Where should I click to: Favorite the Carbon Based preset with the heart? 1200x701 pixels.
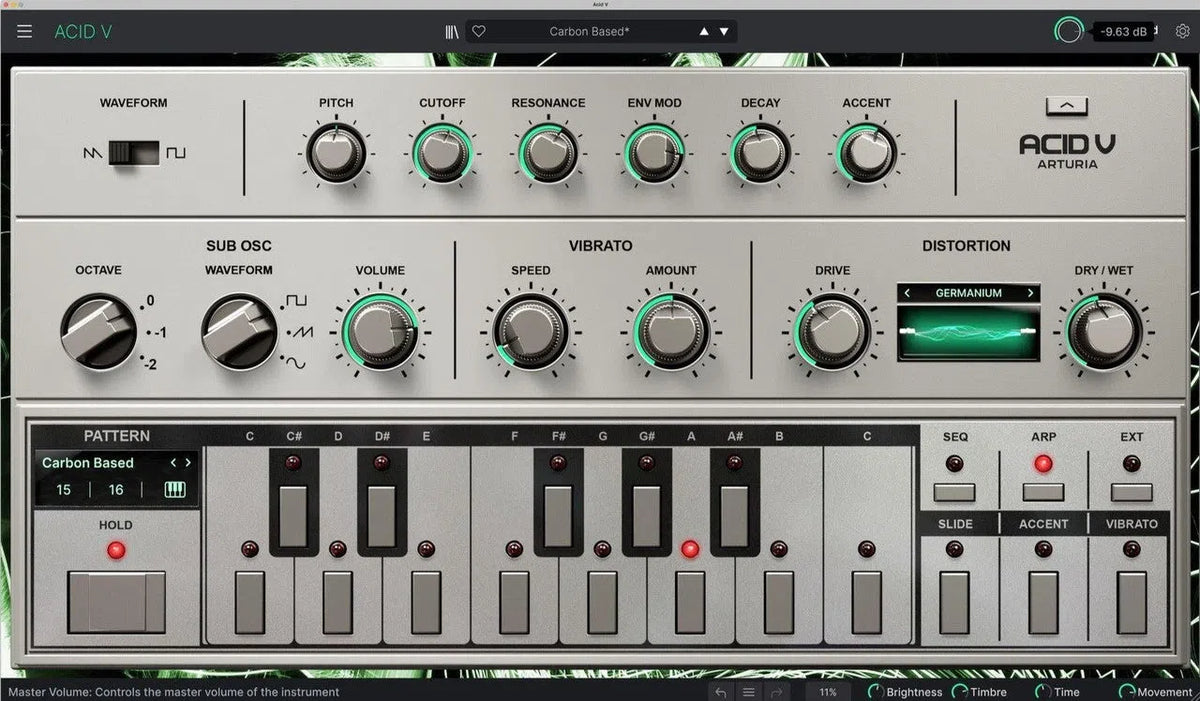pos(477,31)
